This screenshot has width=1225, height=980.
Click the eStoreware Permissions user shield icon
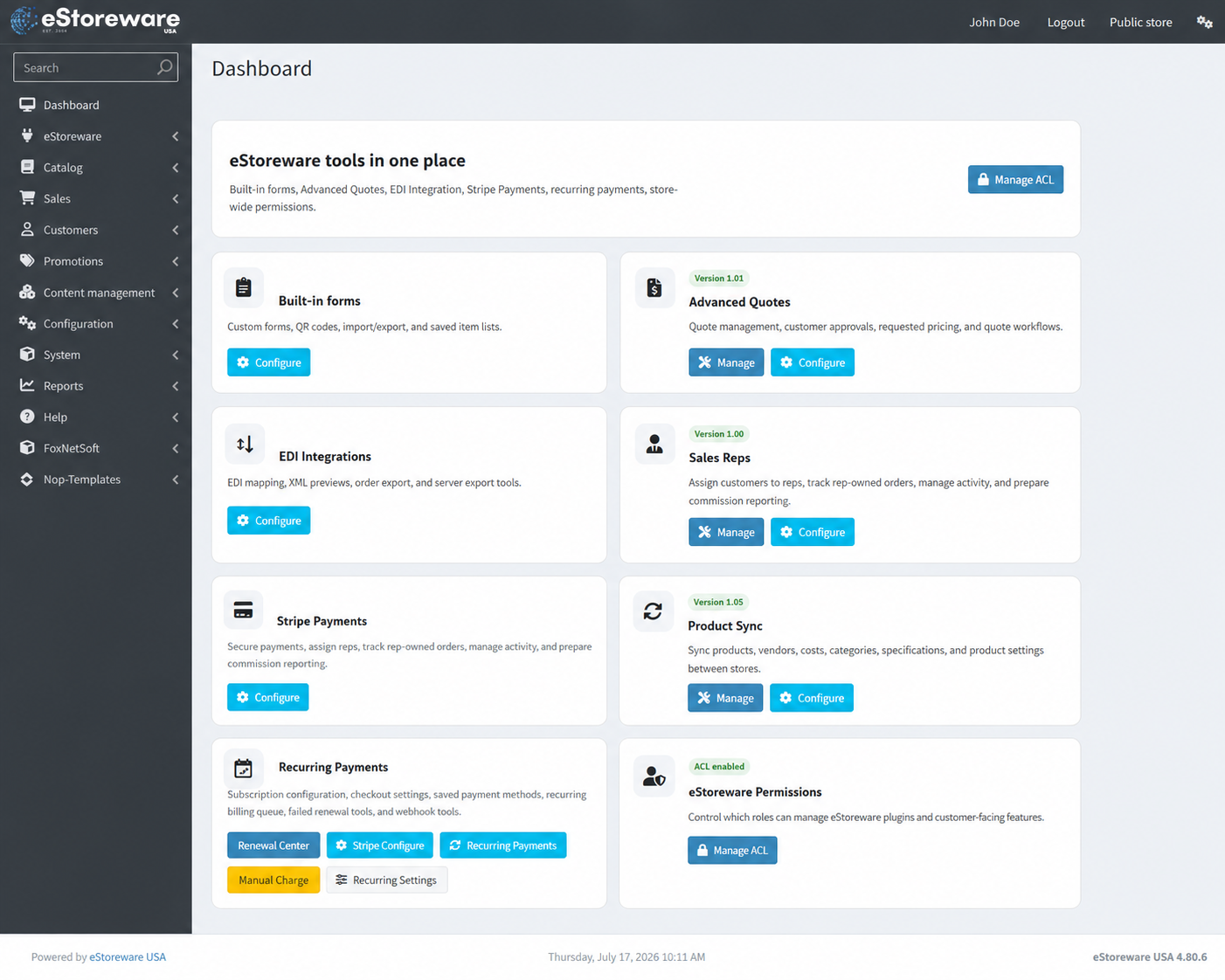pyautogui.click(x=654, y=776)
